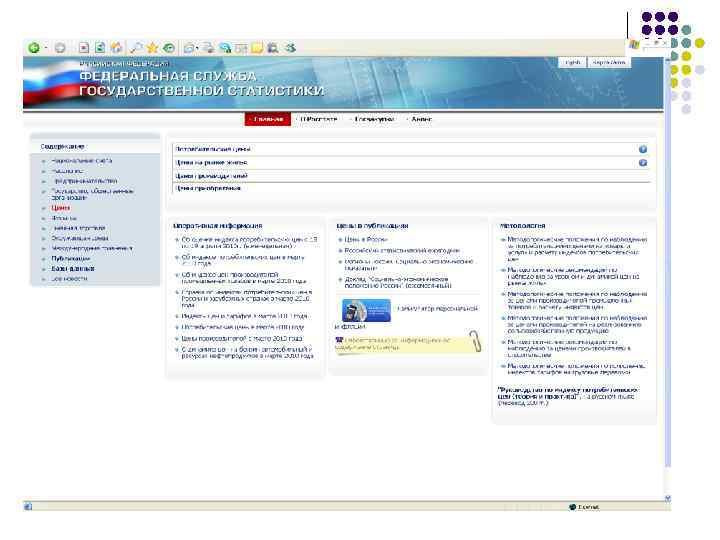Click the Research toolbar icon

click(x=273, y=48)
